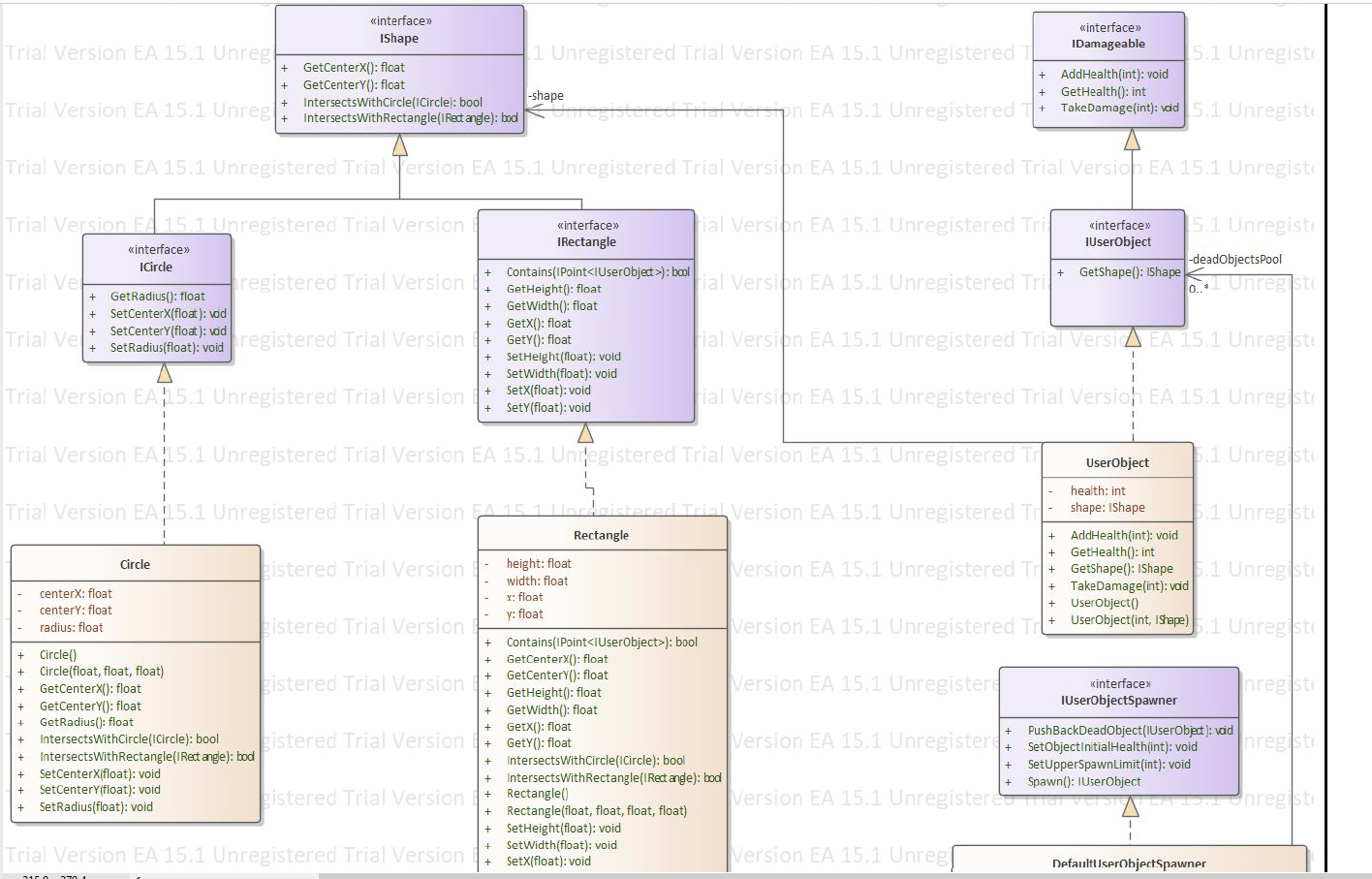The image size is (1372, 879).
Task: Click GetShape() operation in IUserObject
Action: (x=1130, y=272)
